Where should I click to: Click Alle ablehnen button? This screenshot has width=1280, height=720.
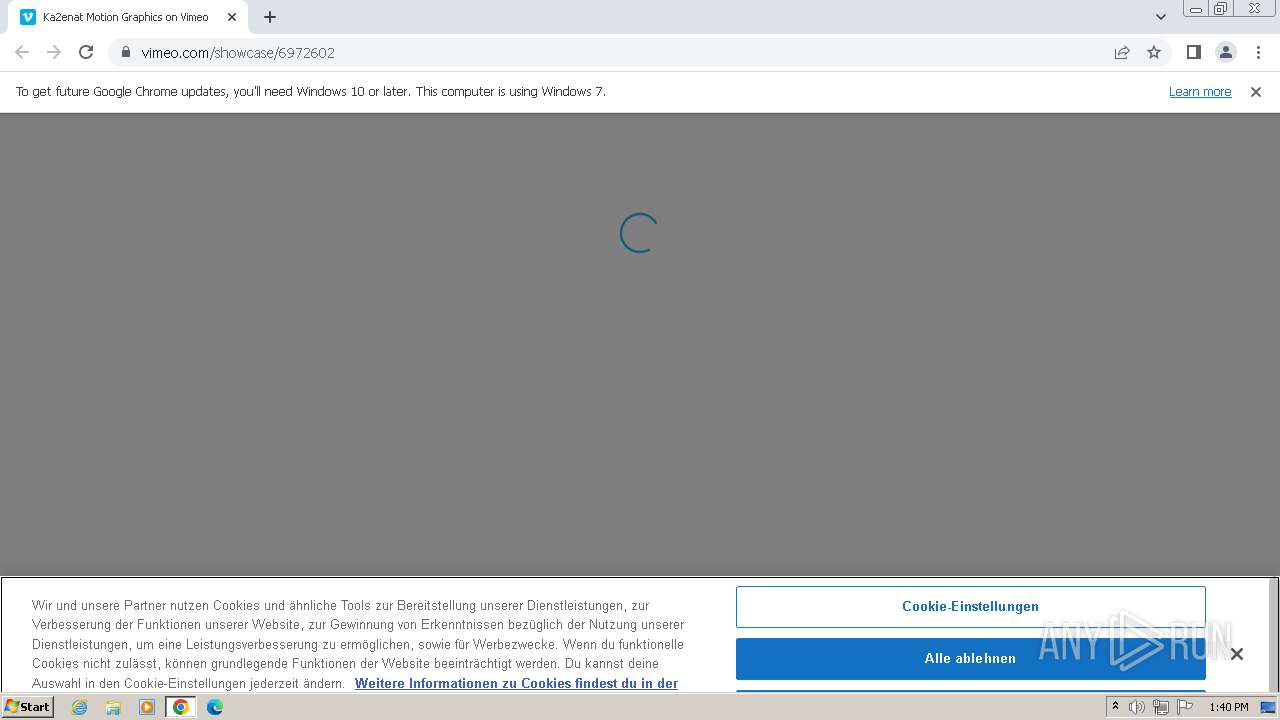(x=970, y=658)
